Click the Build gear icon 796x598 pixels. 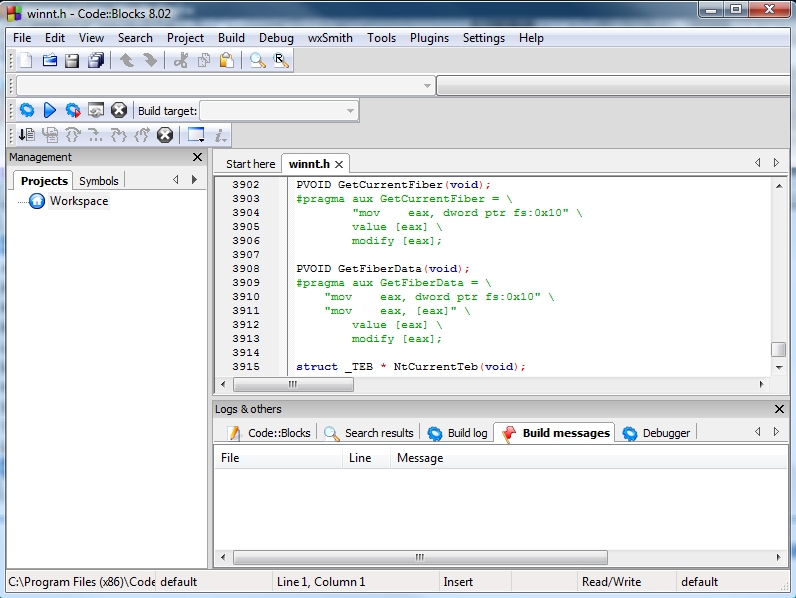(27, 111)
